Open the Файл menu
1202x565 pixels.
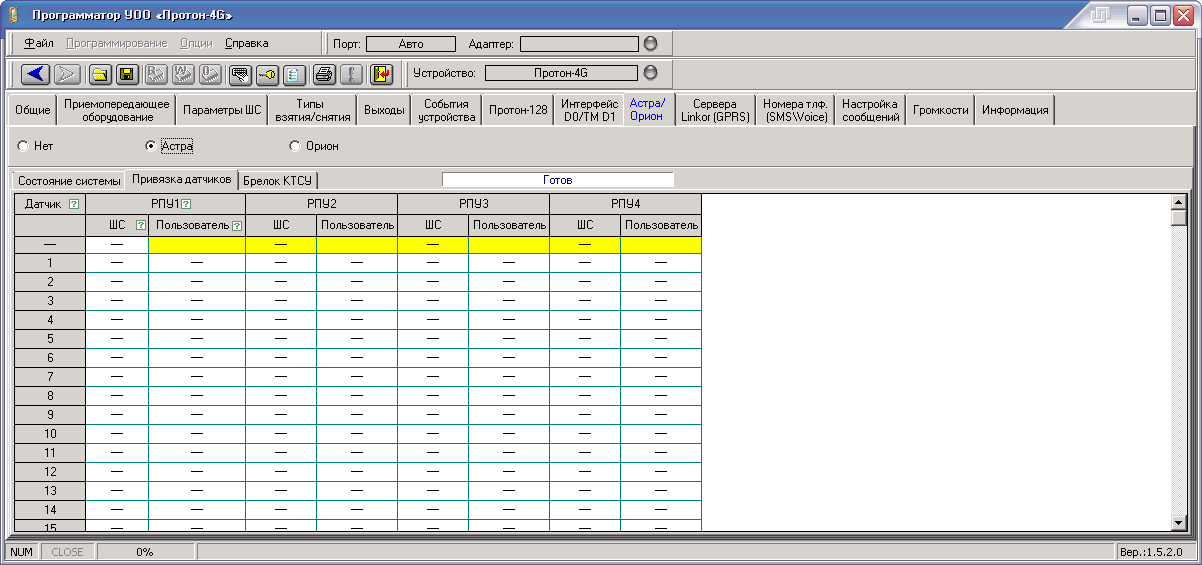click(39, 44)
